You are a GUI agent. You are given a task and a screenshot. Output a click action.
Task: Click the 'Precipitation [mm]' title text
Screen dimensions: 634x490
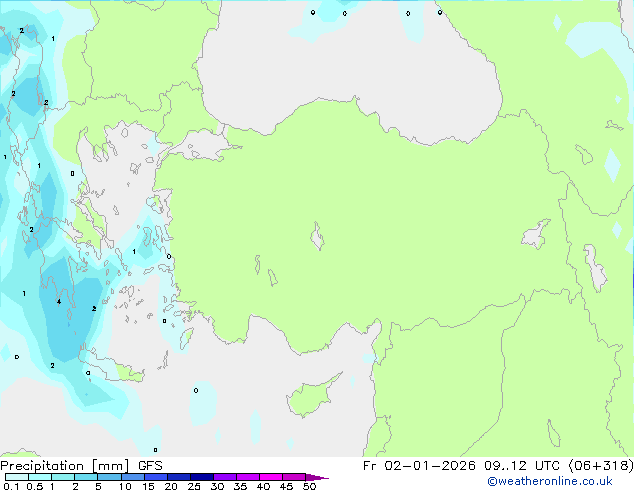click(64, 466)
